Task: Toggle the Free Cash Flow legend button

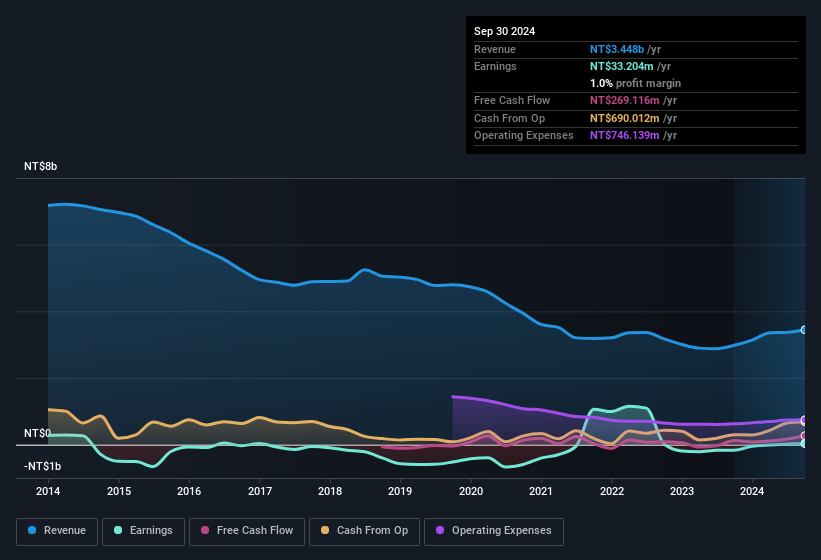Action: [x=247, y=531]
